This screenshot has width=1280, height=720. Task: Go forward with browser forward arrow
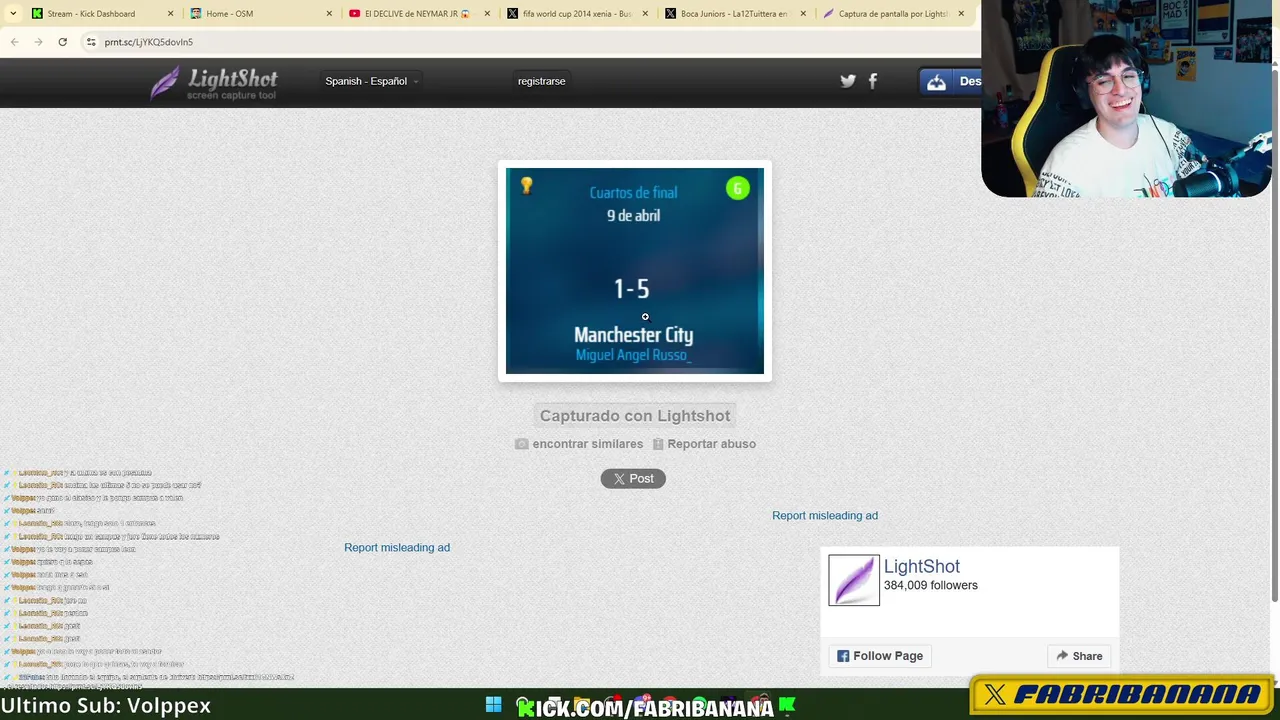tap(38, 42)
